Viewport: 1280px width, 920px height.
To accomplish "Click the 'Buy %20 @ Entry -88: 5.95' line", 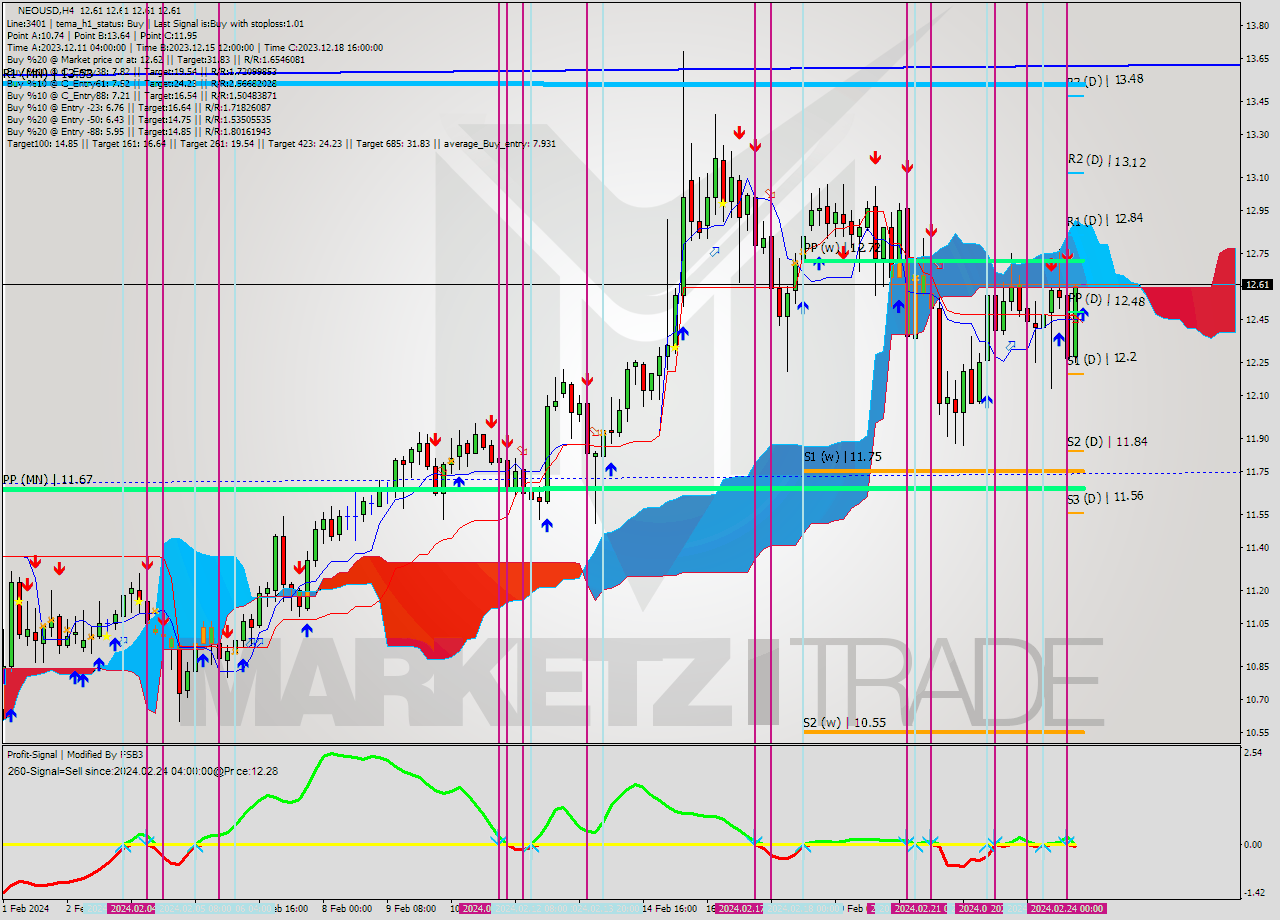I will coord(138,131).
